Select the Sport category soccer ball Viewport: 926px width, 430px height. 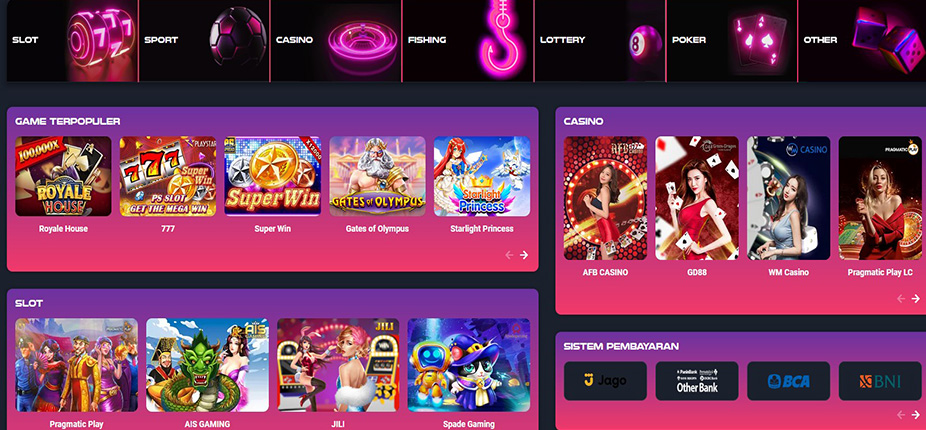(204, 40)
